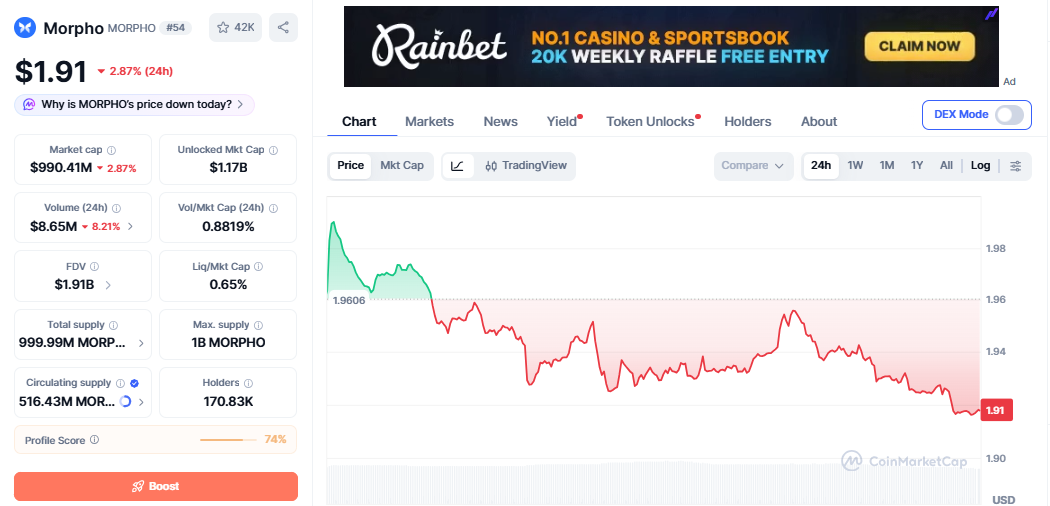Set chart range to 24h
The height and width of the screenshot is (506, 1050).
point(821,165)
